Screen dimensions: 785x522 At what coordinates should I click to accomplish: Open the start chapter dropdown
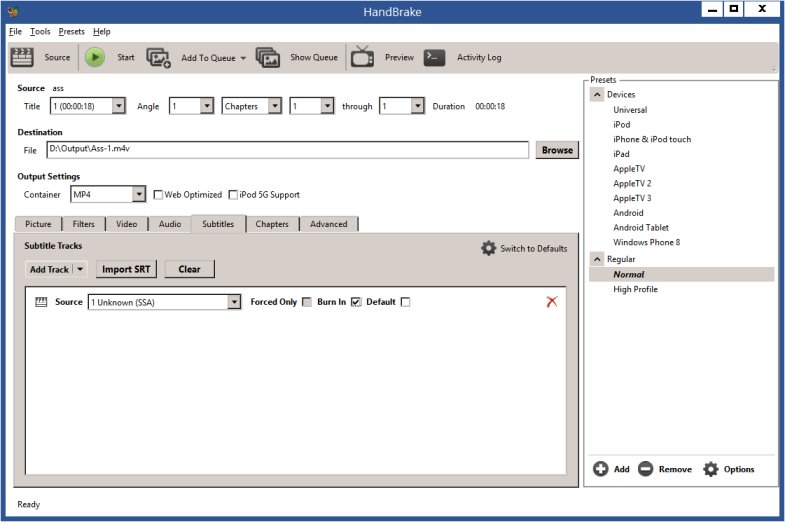tap(327, 106)
